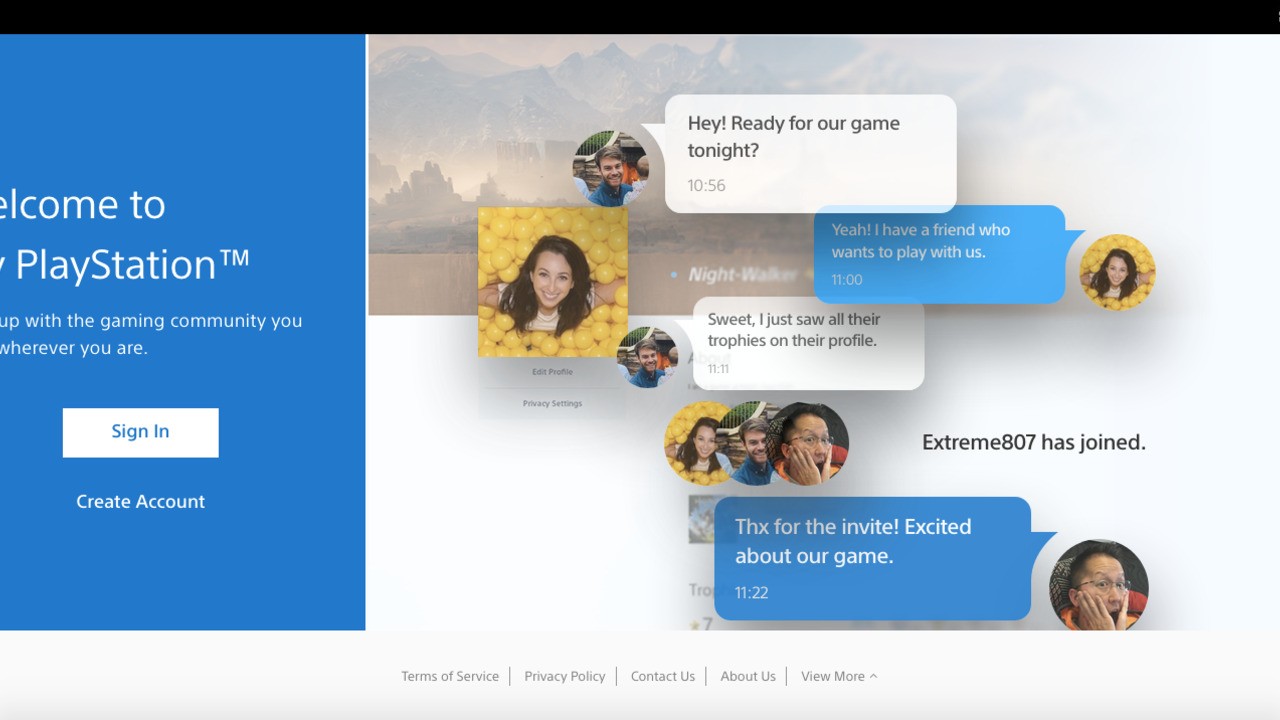Open the About Us page

point(747,676)
